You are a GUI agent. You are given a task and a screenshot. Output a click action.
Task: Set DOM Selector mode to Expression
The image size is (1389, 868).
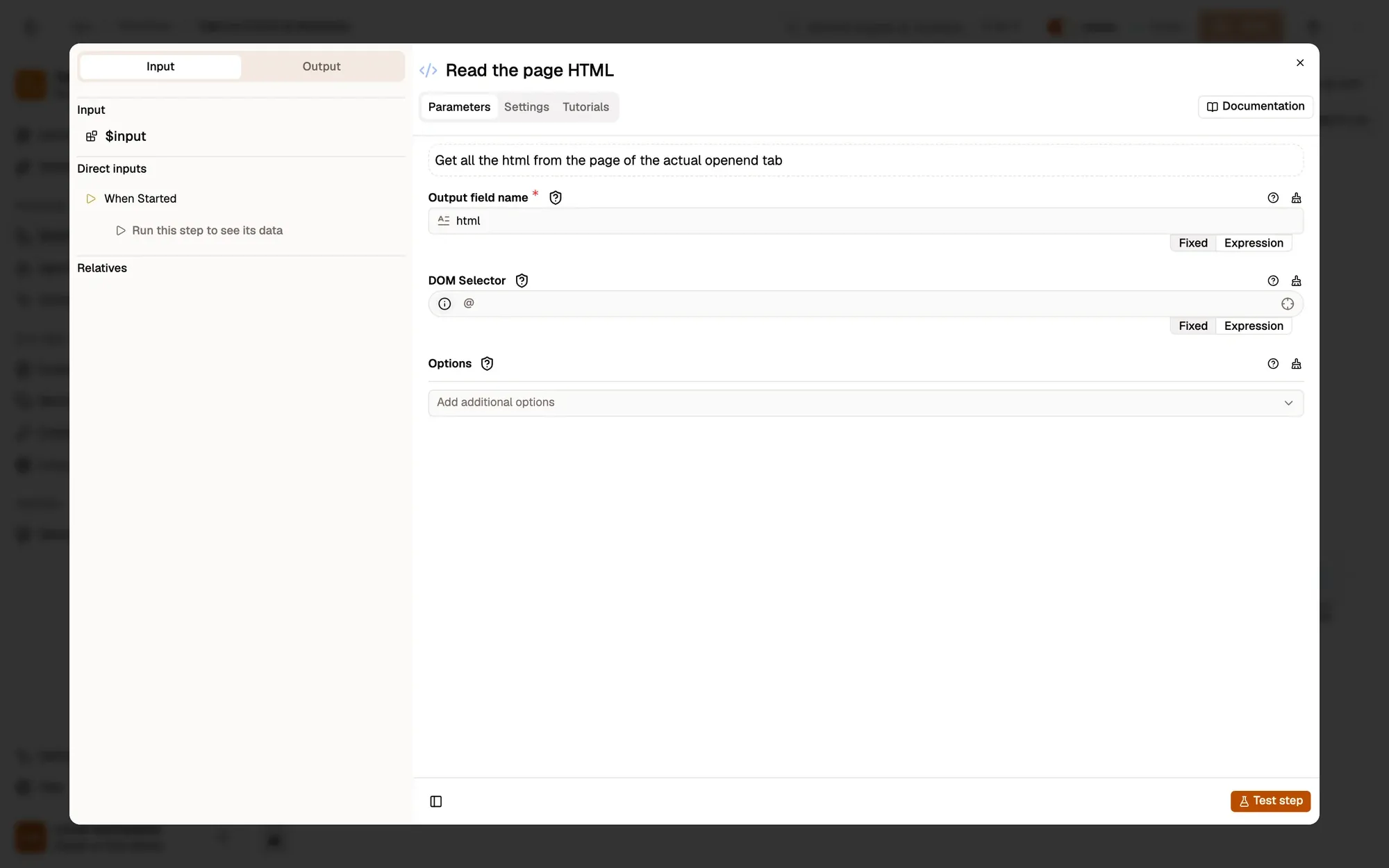[1254, 326]
